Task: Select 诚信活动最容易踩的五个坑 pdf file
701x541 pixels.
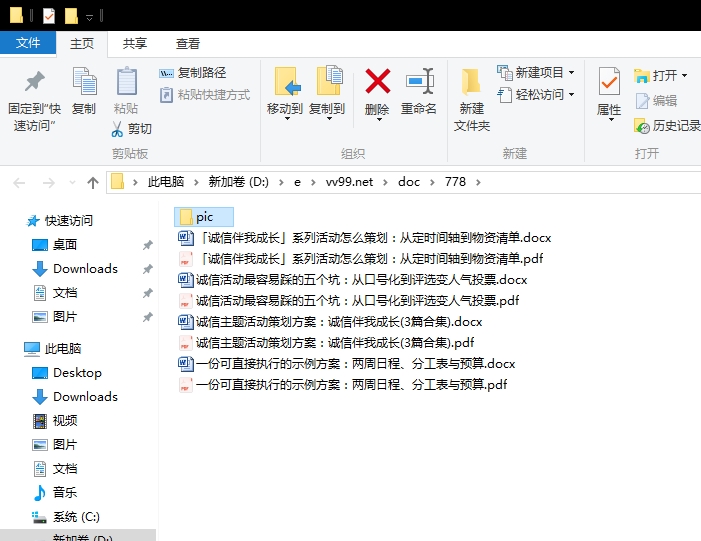Action: [x=349, y=301]
